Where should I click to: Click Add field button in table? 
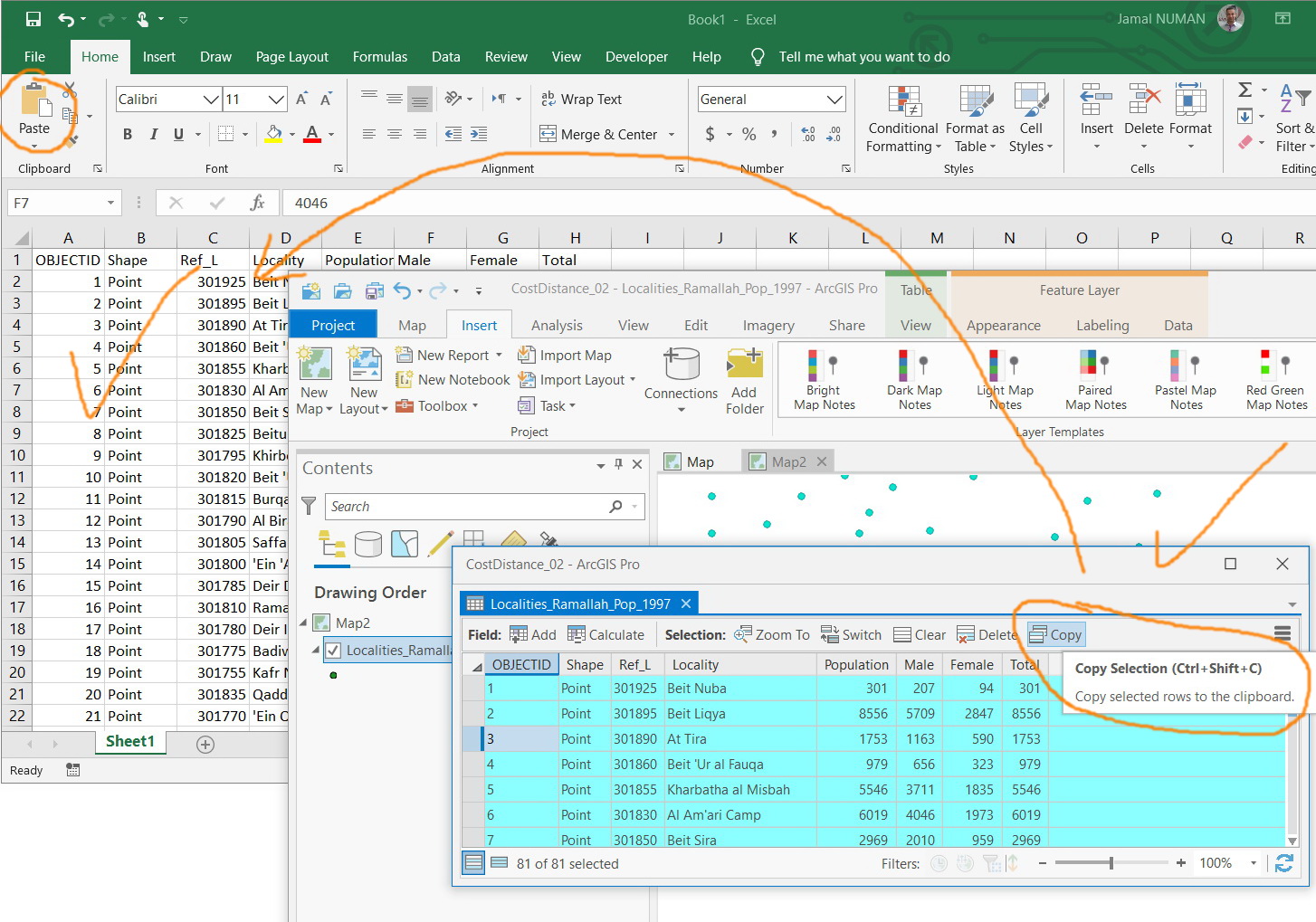point(533,635)
